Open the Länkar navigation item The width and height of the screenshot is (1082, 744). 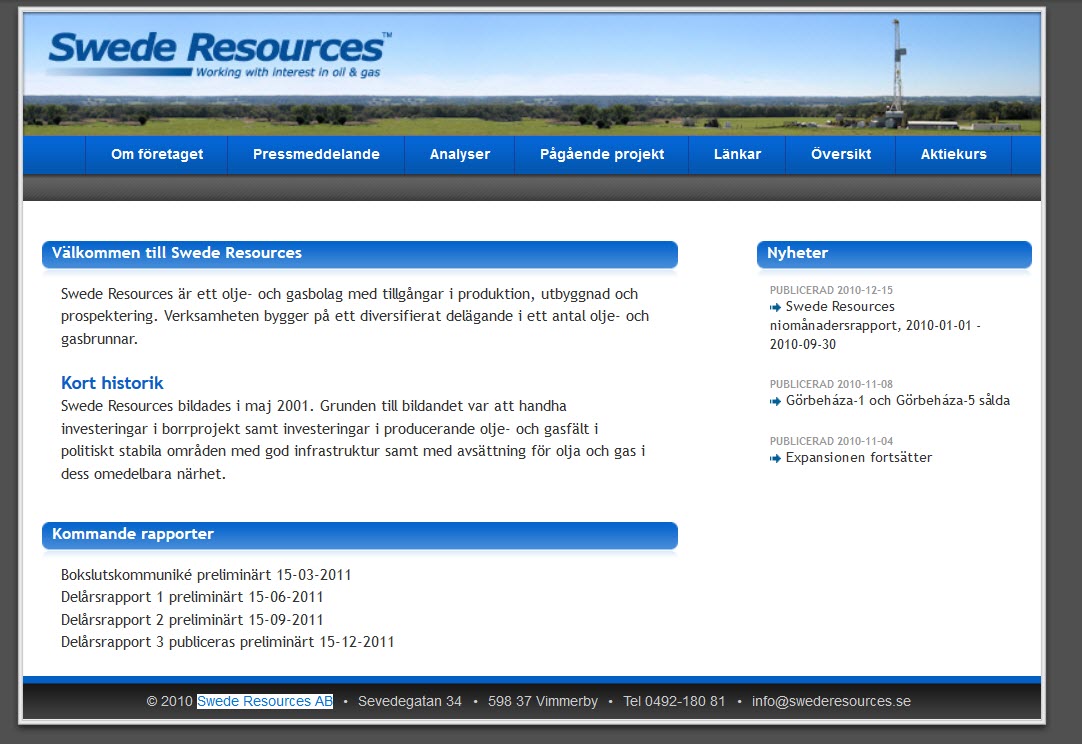[737, 155]
